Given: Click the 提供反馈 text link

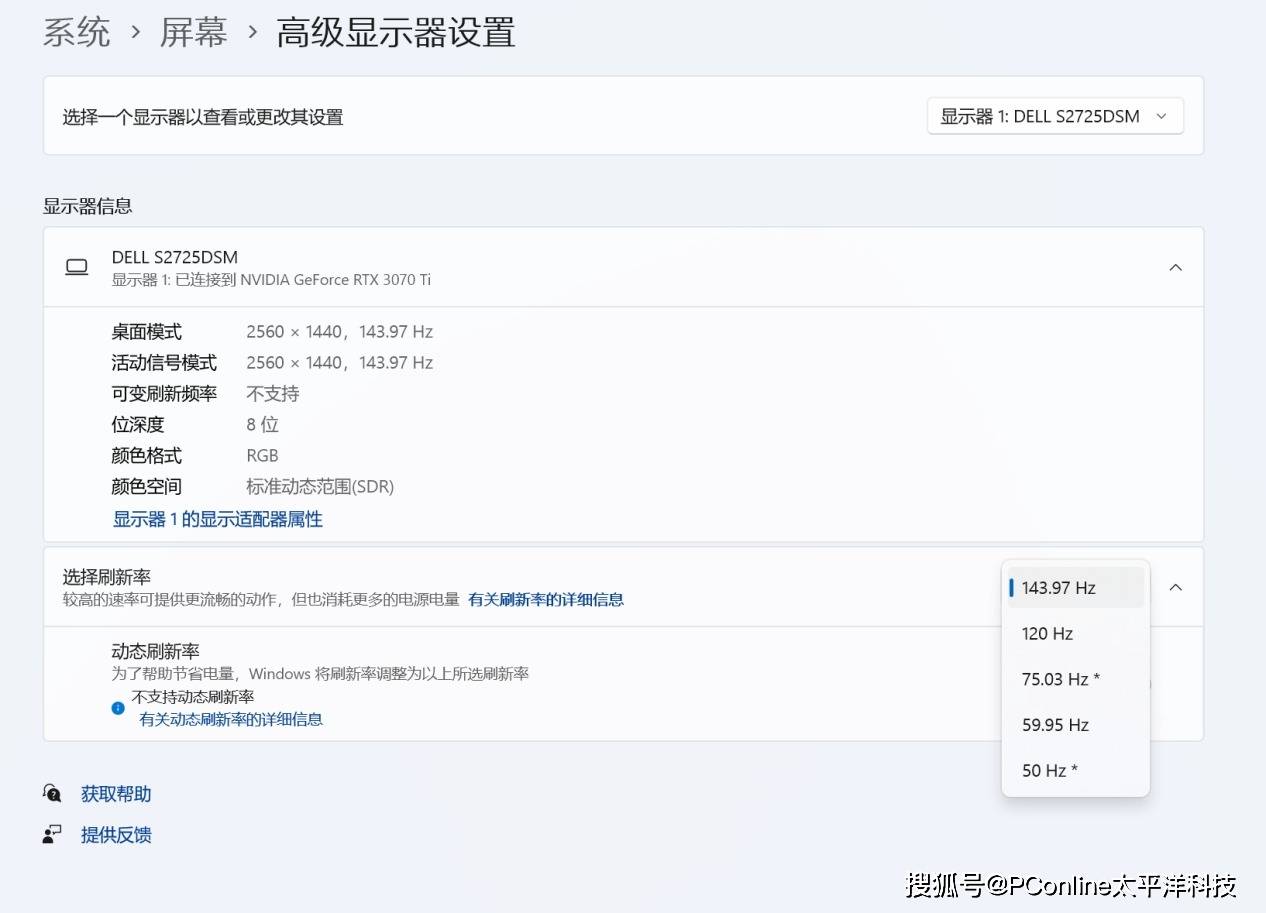Looking at the screenshot, I should pos(116,835).
